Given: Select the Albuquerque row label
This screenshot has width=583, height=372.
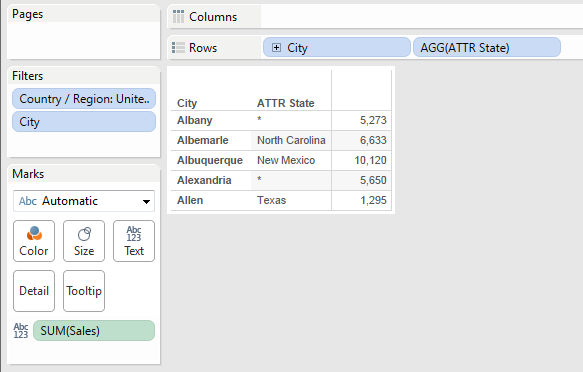Looking at the screenshot, I should coord(210,160).
